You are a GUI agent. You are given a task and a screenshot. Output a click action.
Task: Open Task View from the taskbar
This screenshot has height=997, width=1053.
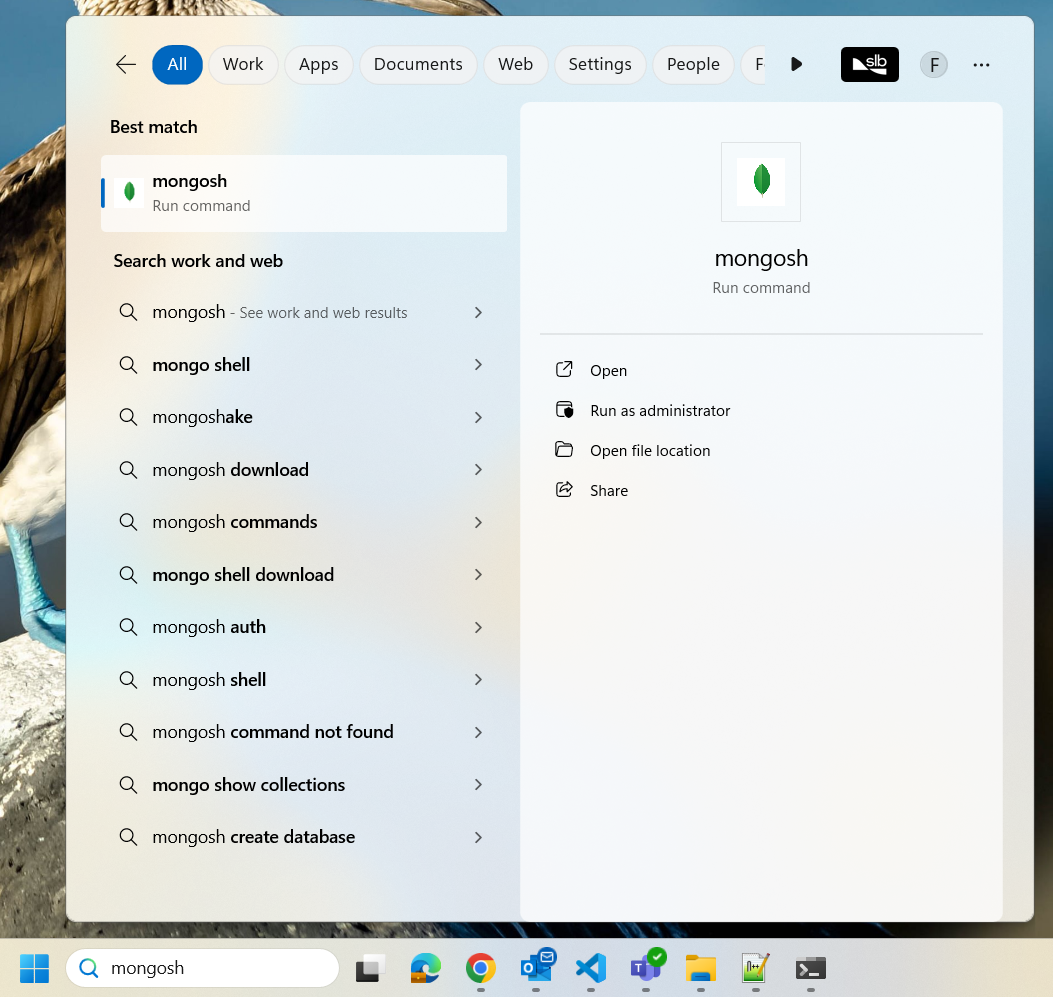click(371, 968)
